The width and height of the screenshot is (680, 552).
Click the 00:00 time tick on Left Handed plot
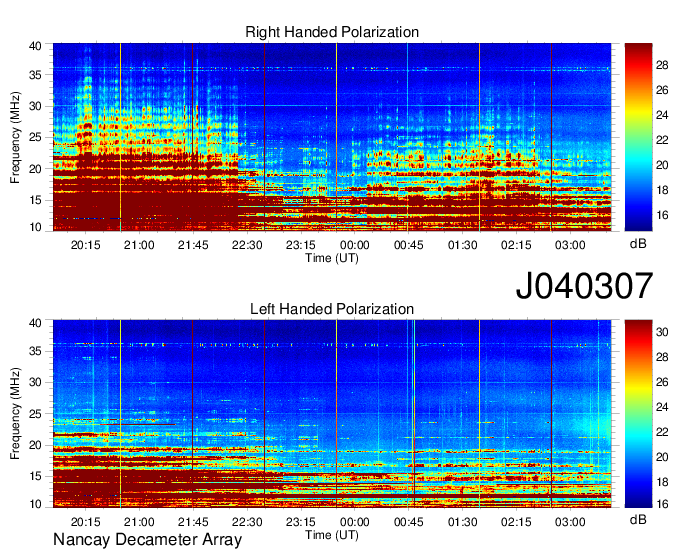355,522
